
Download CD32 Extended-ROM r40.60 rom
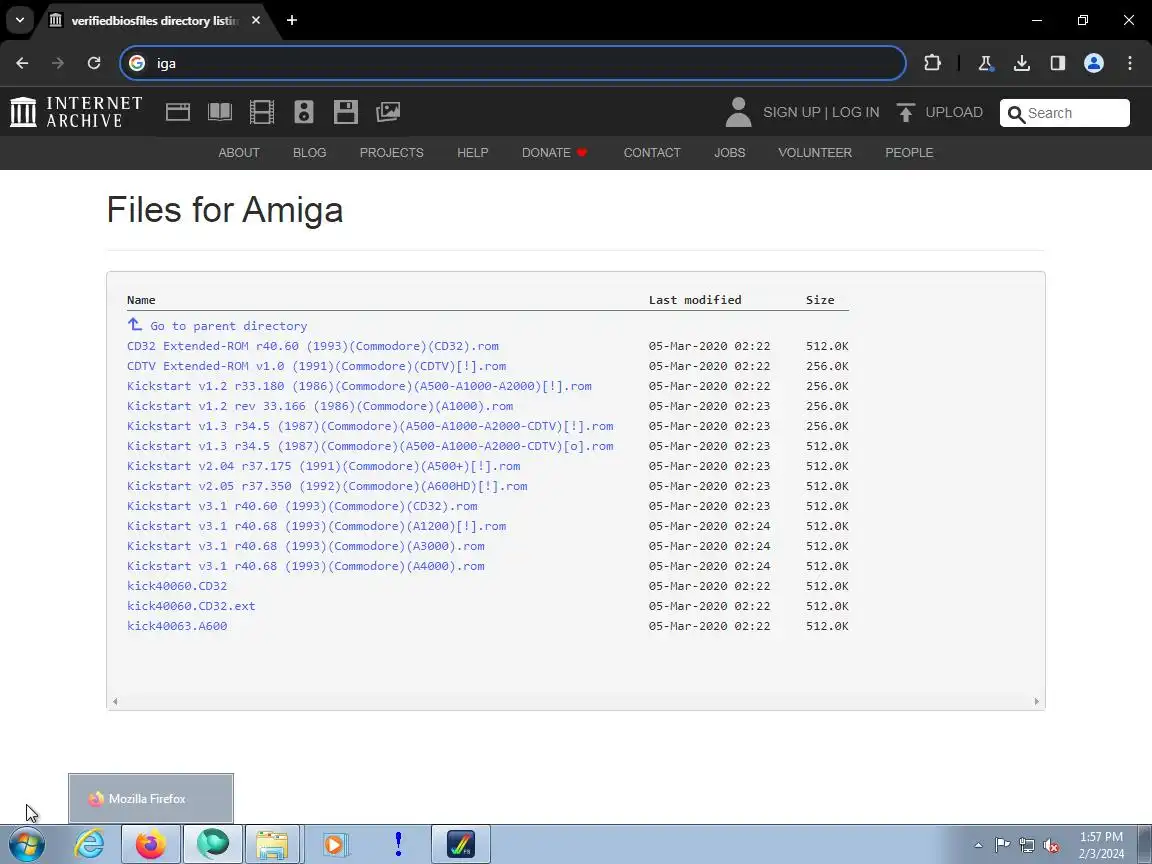313,346
